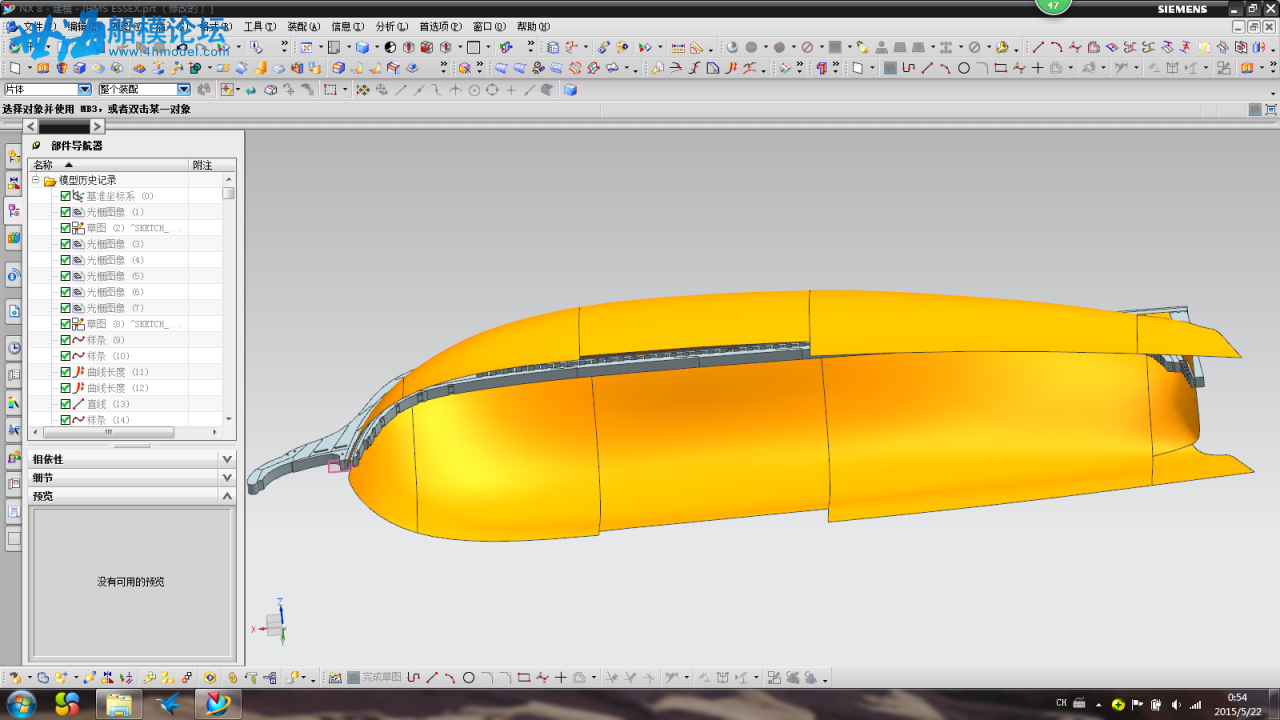Image resolution: width=1280 pixels, height=720 pixels.
Task: Open rectangle selection mode dropdown arrow
Action: [x=345, y=89]
